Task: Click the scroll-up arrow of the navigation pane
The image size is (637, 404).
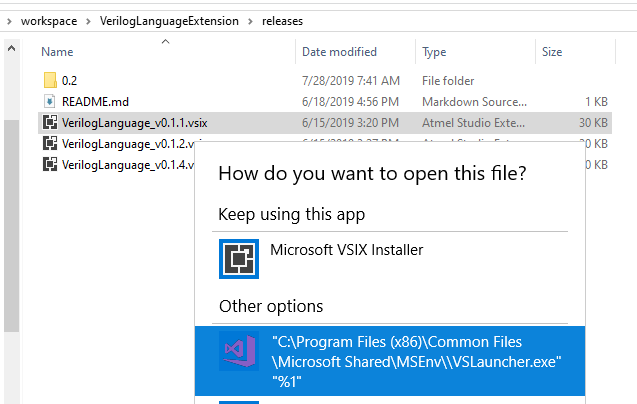Action: click(11, 49)
